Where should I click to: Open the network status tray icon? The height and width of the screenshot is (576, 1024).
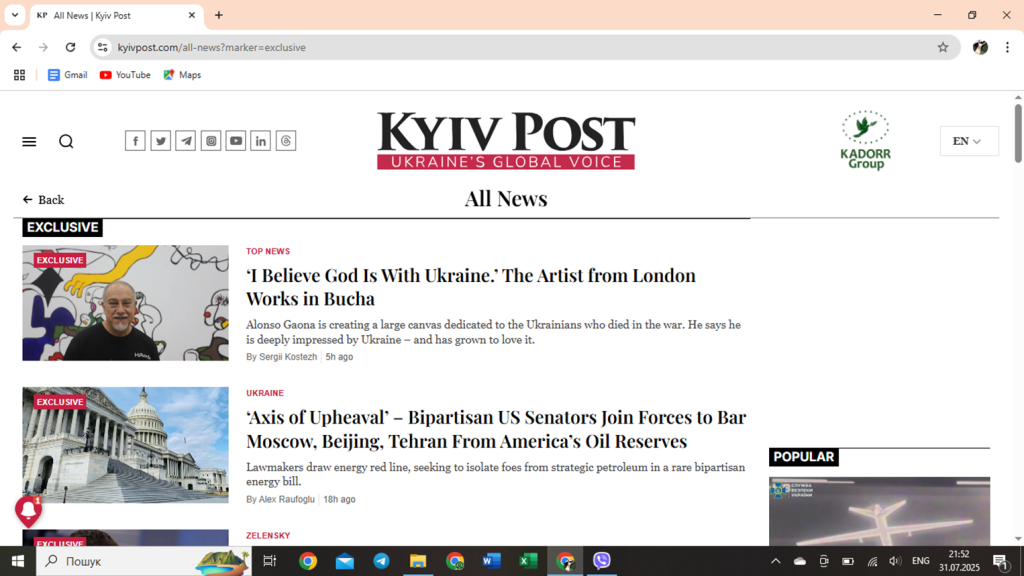[x=872, y=561]
